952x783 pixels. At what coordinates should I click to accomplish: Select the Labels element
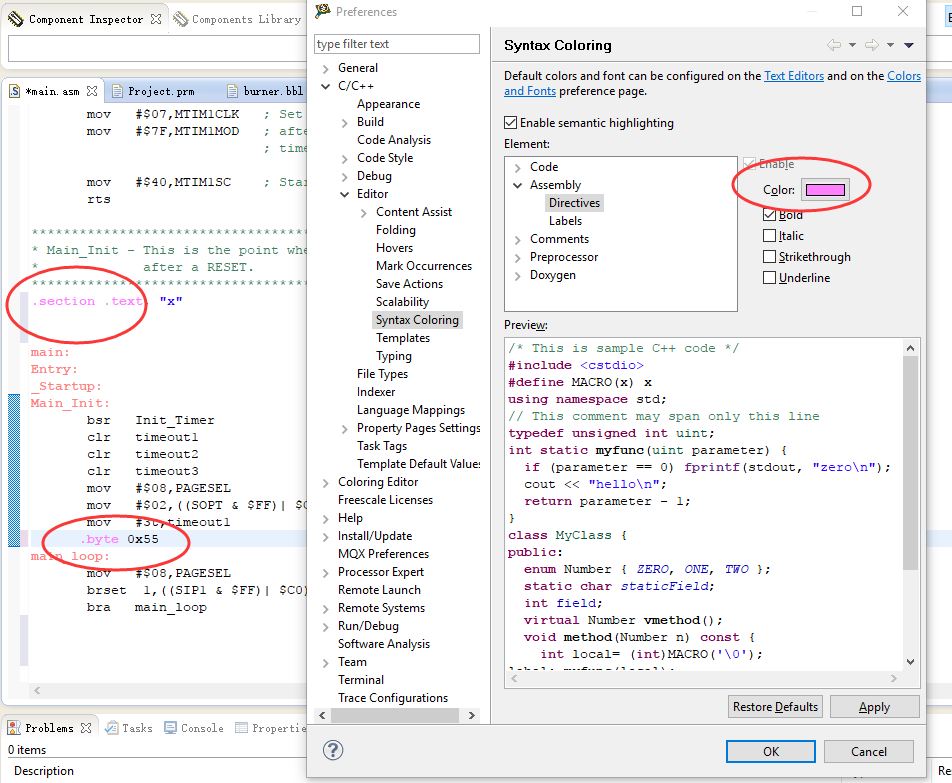coord(565,221)
